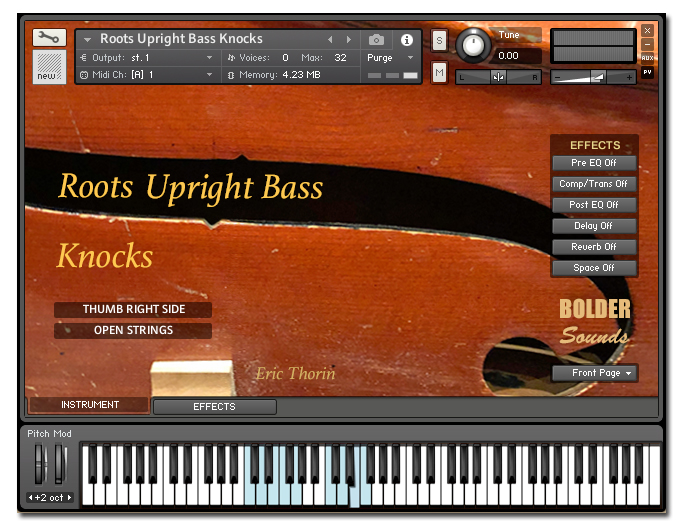
Task: Toggle Space effect
Action: pos(594,268)
